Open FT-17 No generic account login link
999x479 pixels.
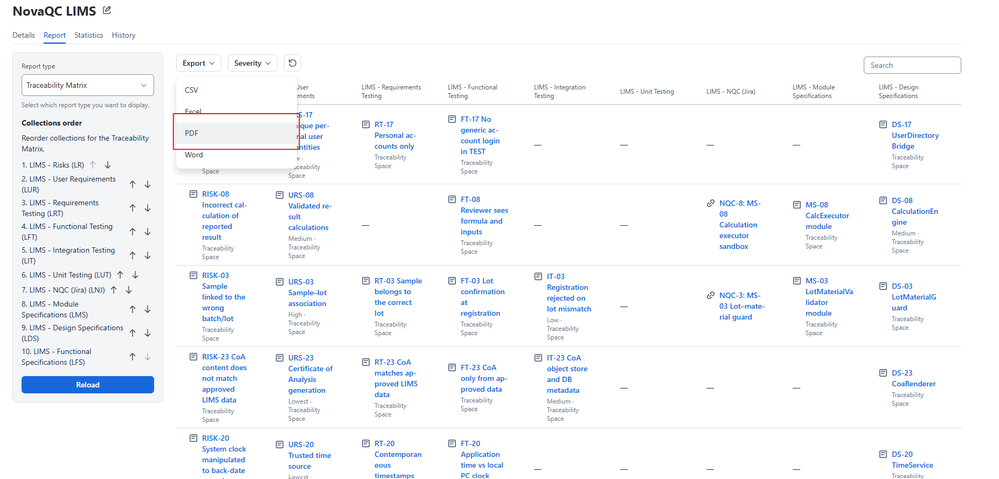(481, 135)
